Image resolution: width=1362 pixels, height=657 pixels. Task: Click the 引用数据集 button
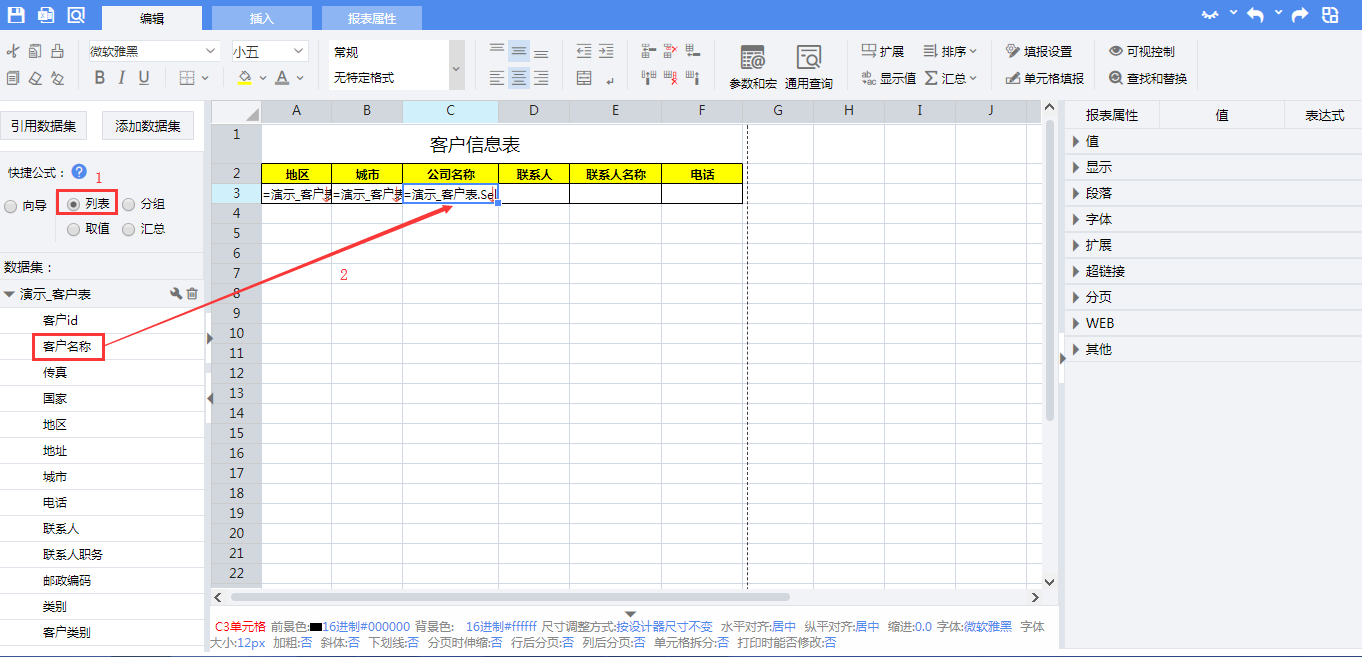click(x=44, y=125)
